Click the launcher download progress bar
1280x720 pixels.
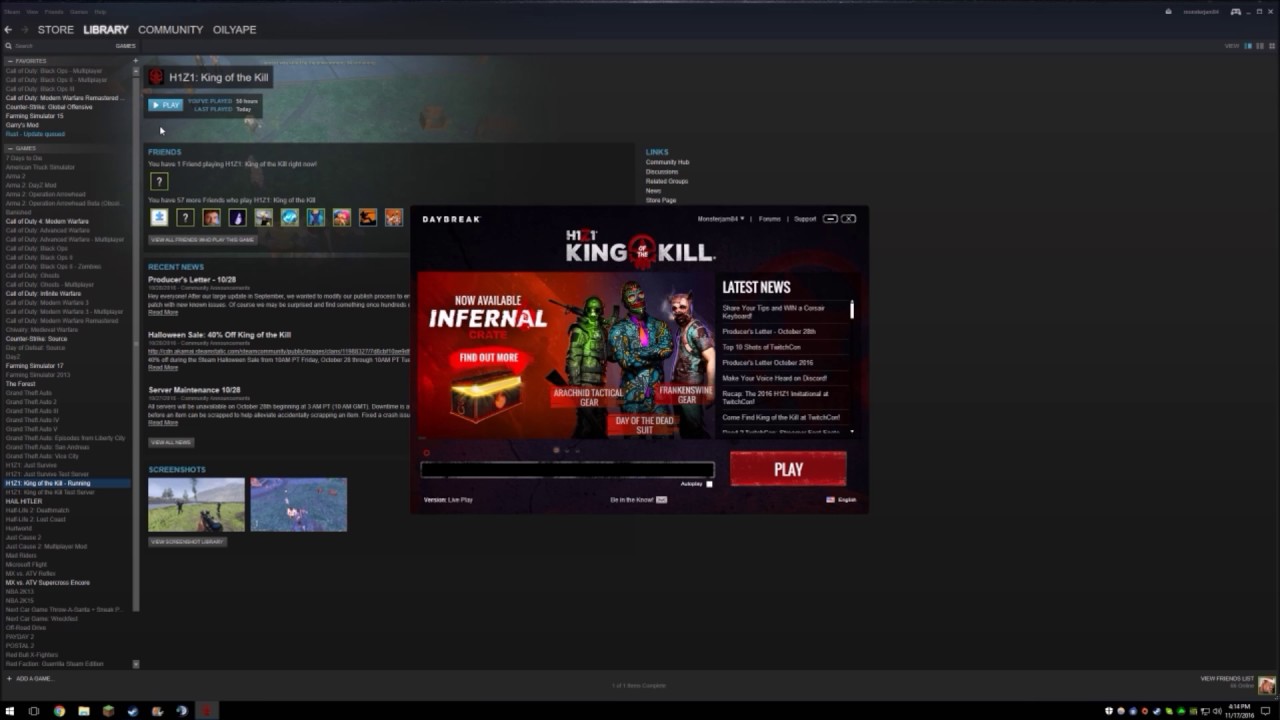coord(567,470)
